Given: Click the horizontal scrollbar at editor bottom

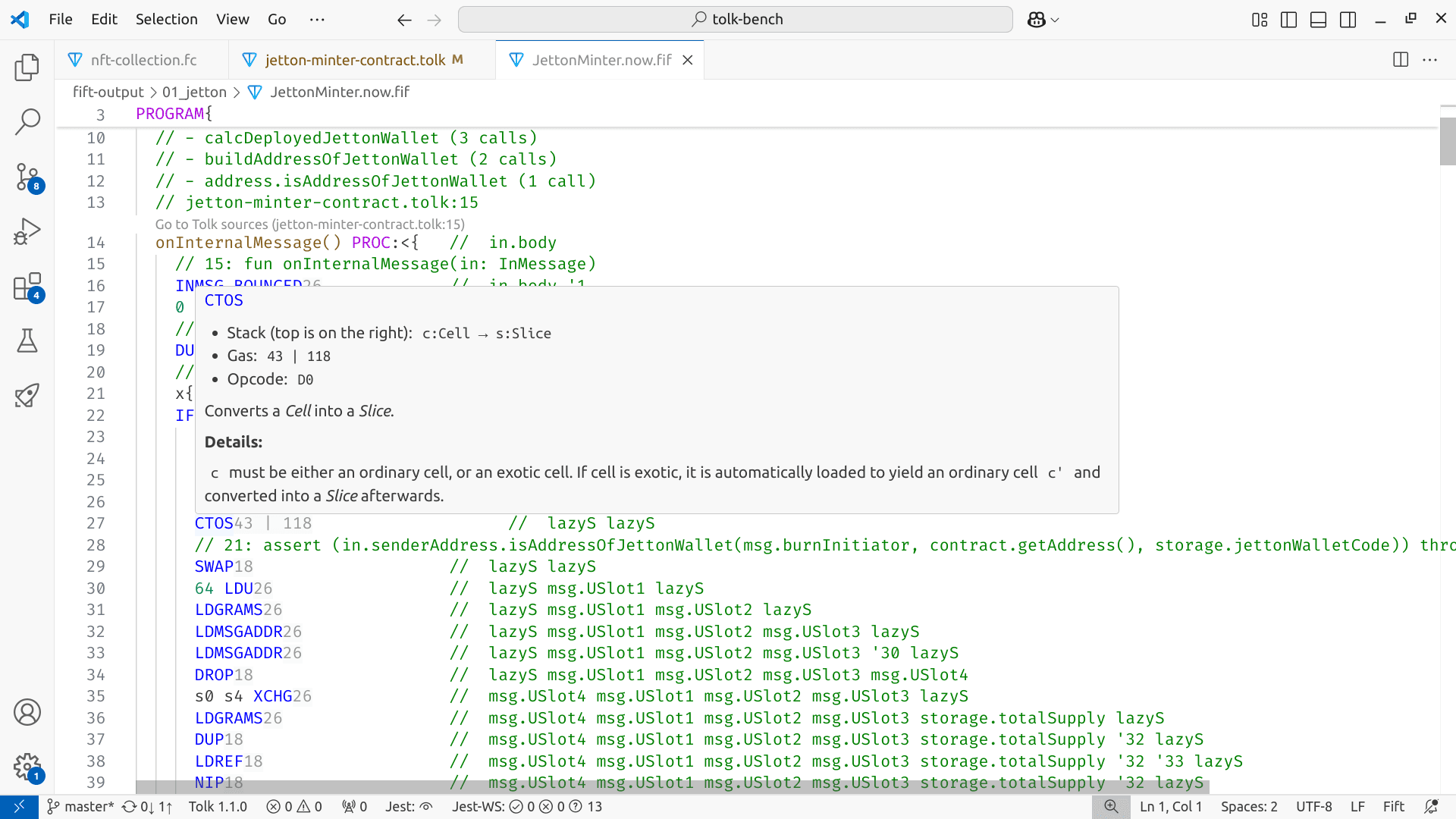Looking at the screenshot, I should 672,787.
